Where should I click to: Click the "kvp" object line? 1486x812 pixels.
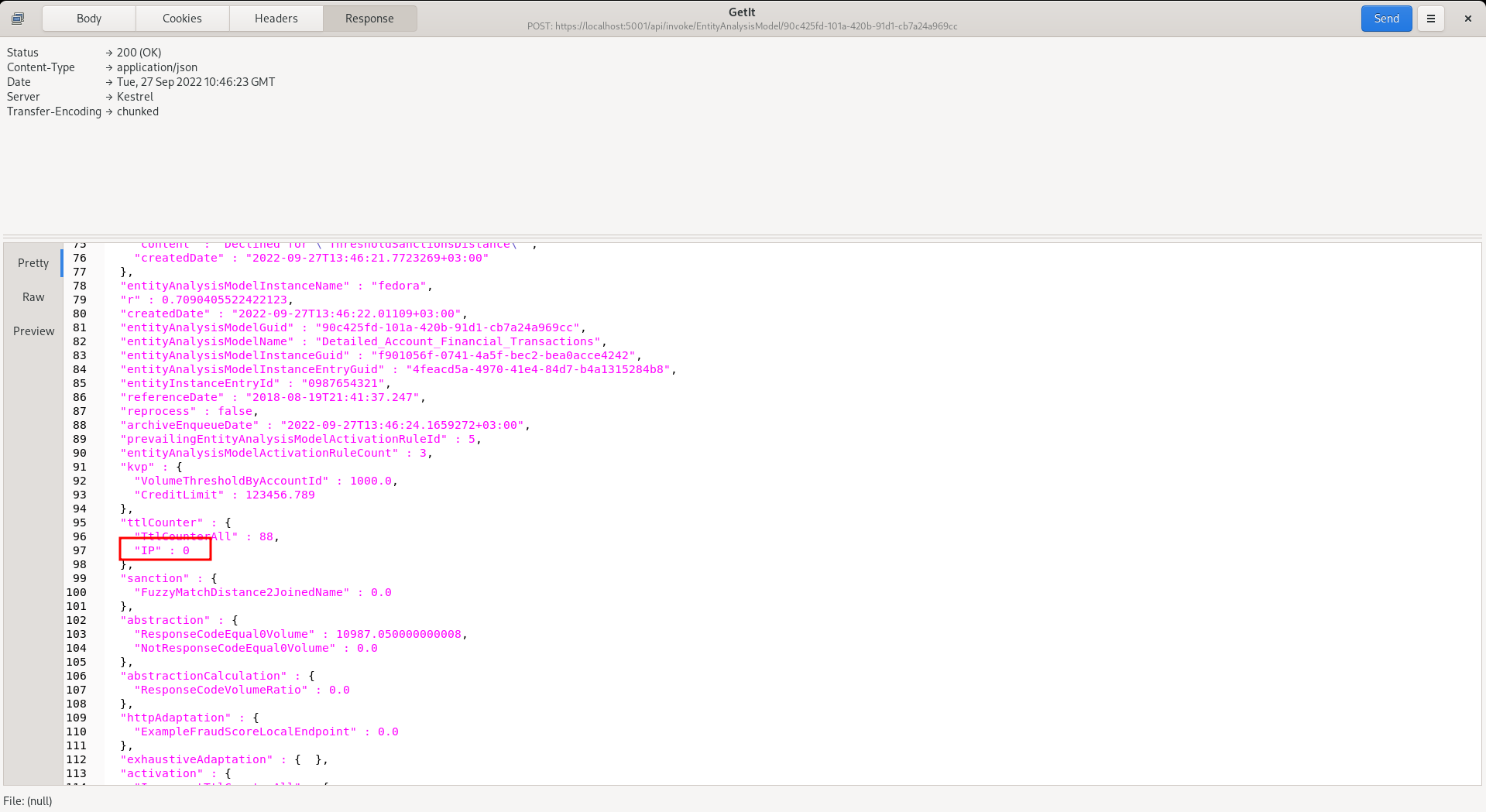[151, 467]
